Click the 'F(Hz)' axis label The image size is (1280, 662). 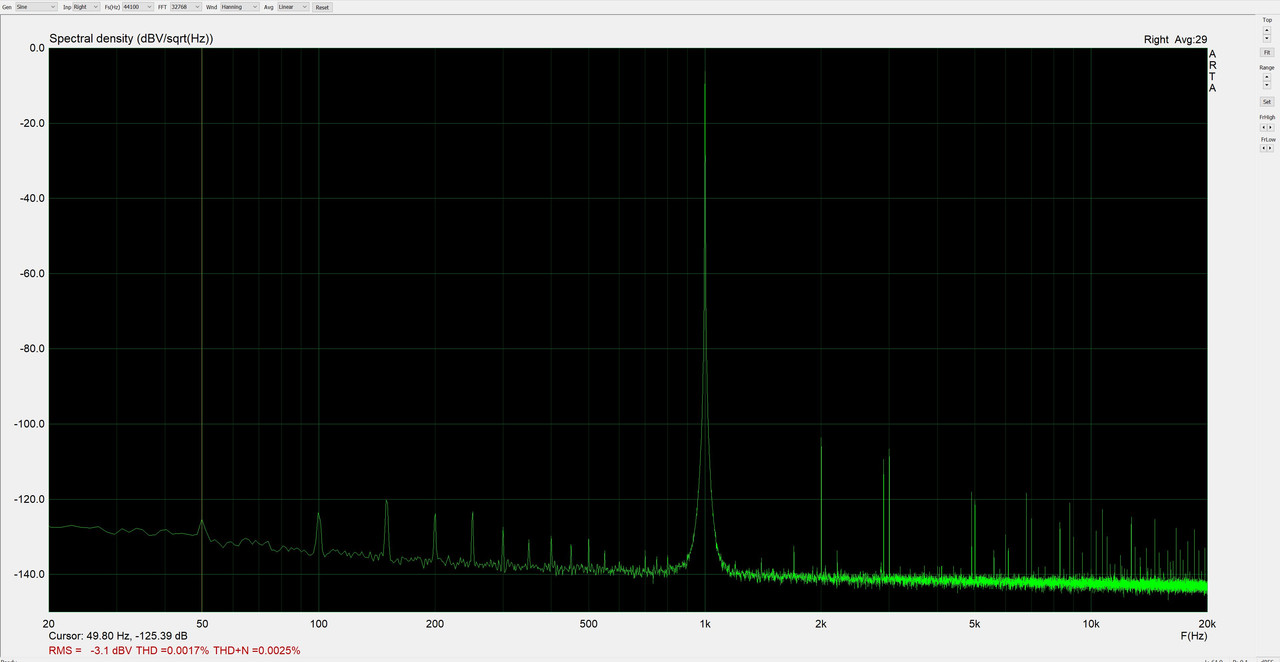[x=1193, y=635]
